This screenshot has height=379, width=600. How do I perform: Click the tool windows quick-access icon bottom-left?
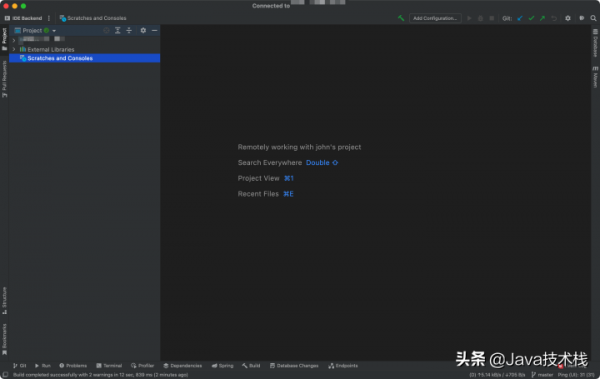click(5, 375)
